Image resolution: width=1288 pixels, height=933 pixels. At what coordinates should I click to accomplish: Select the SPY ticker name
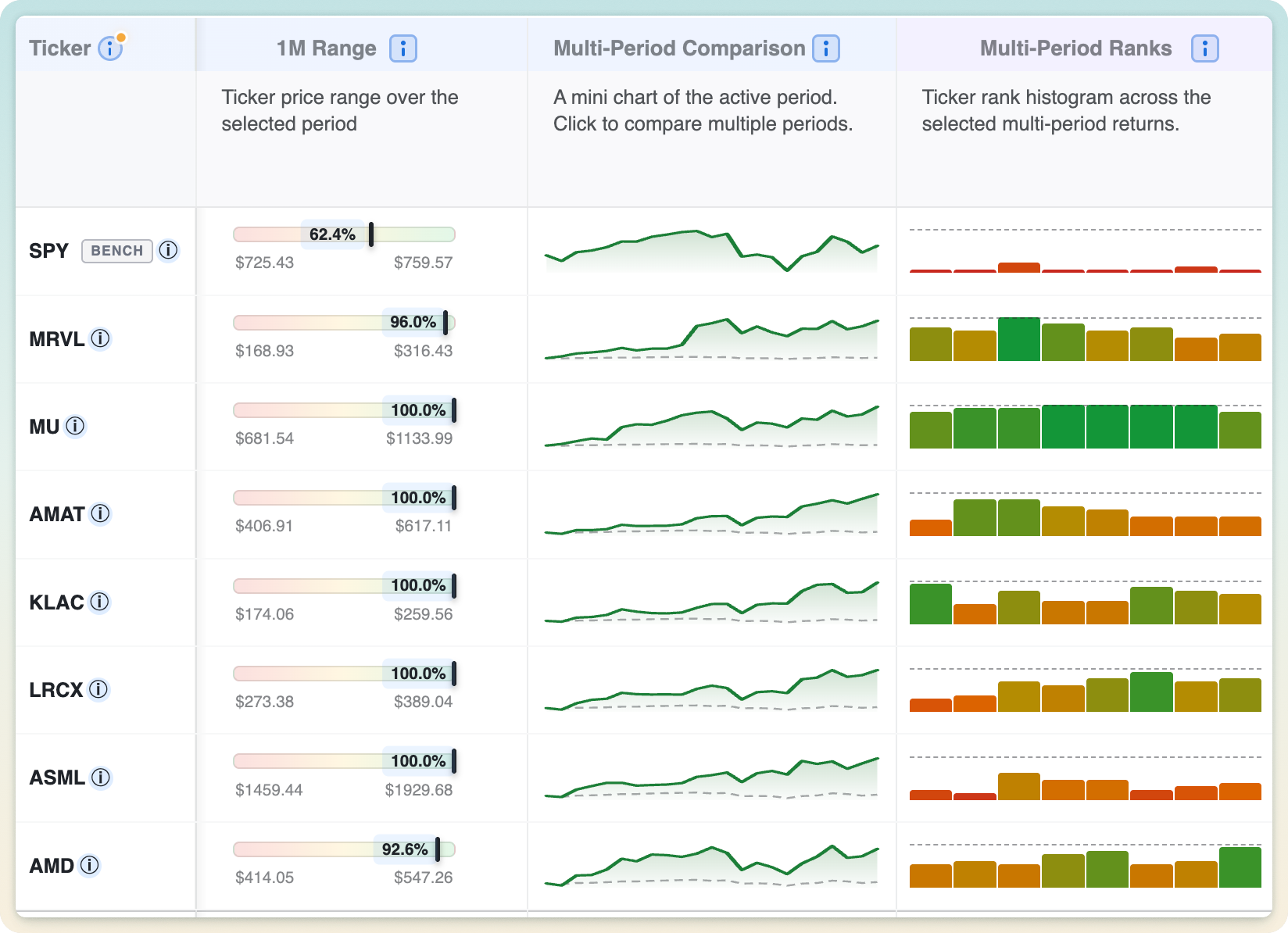(48, 251)
